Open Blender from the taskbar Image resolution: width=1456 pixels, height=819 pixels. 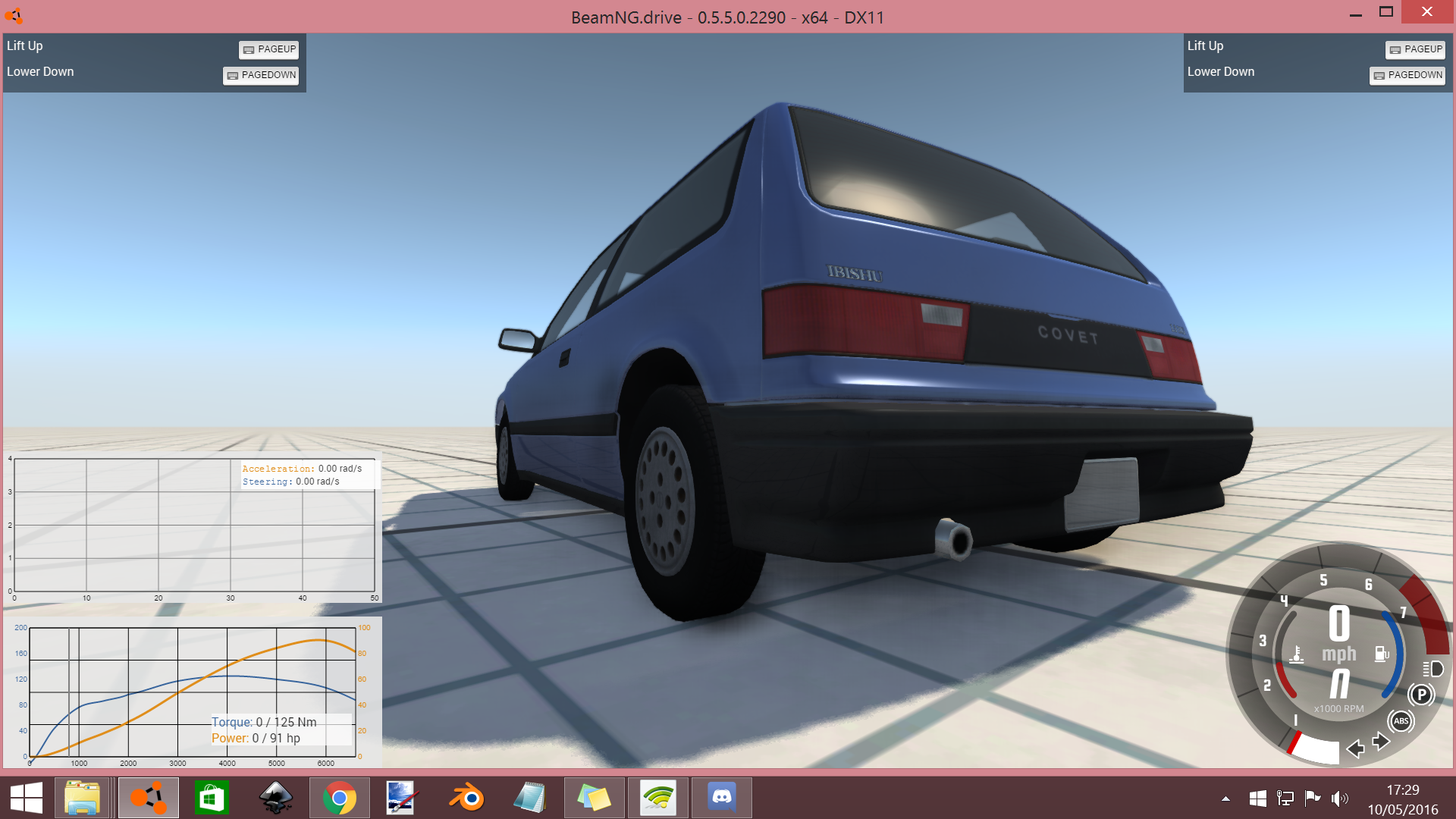pos(466,798)
